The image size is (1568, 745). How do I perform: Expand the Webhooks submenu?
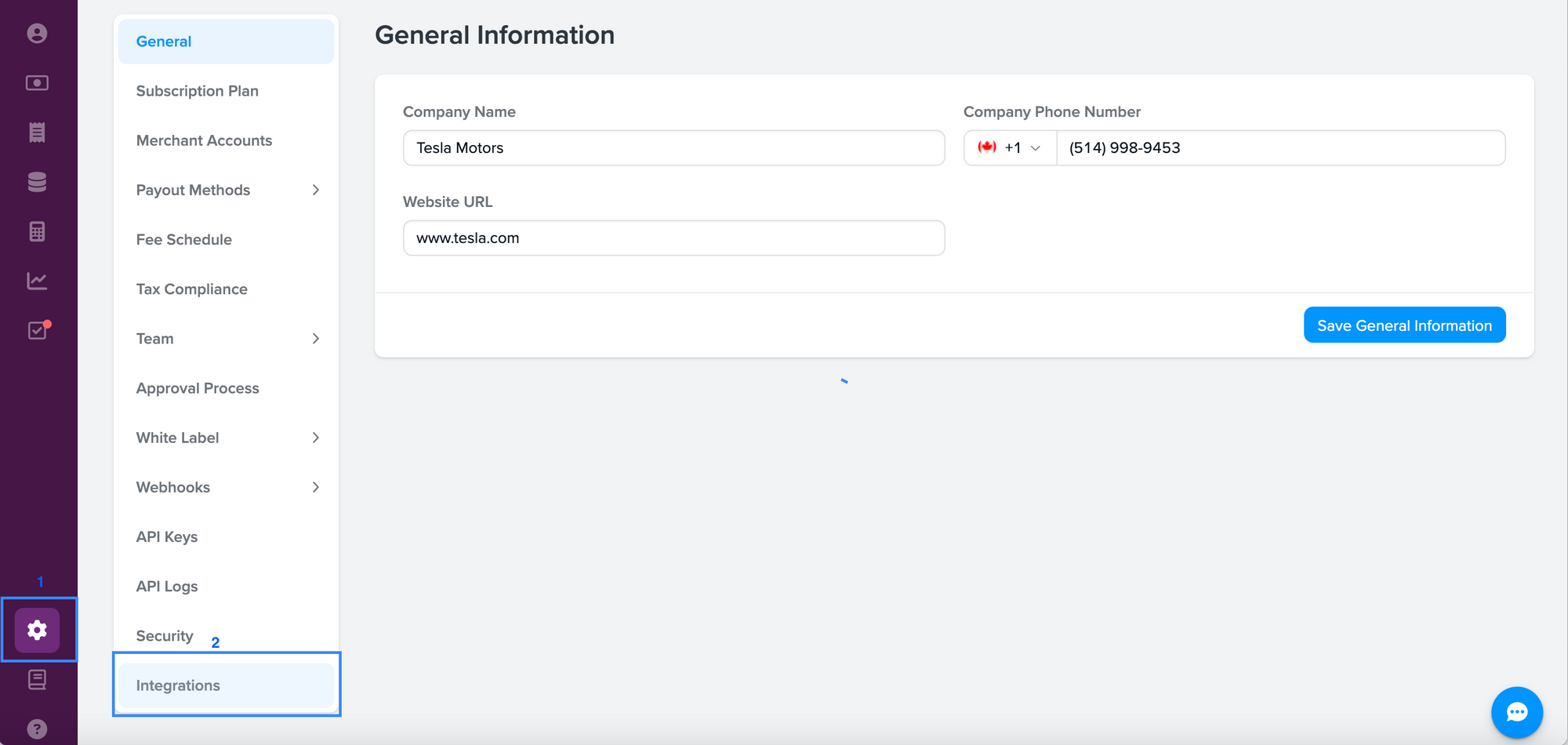[x=315, y=487]
